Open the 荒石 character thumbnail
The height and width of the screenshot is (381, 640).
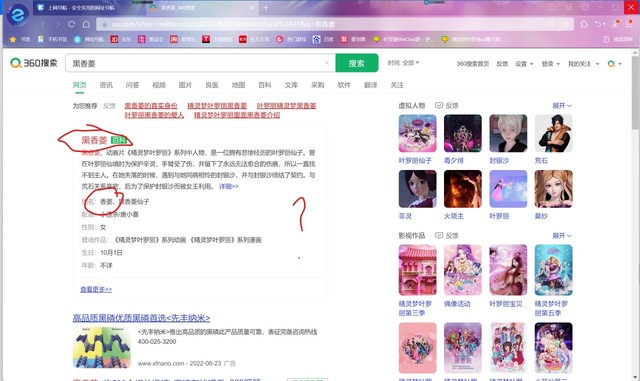coord(553,134)
